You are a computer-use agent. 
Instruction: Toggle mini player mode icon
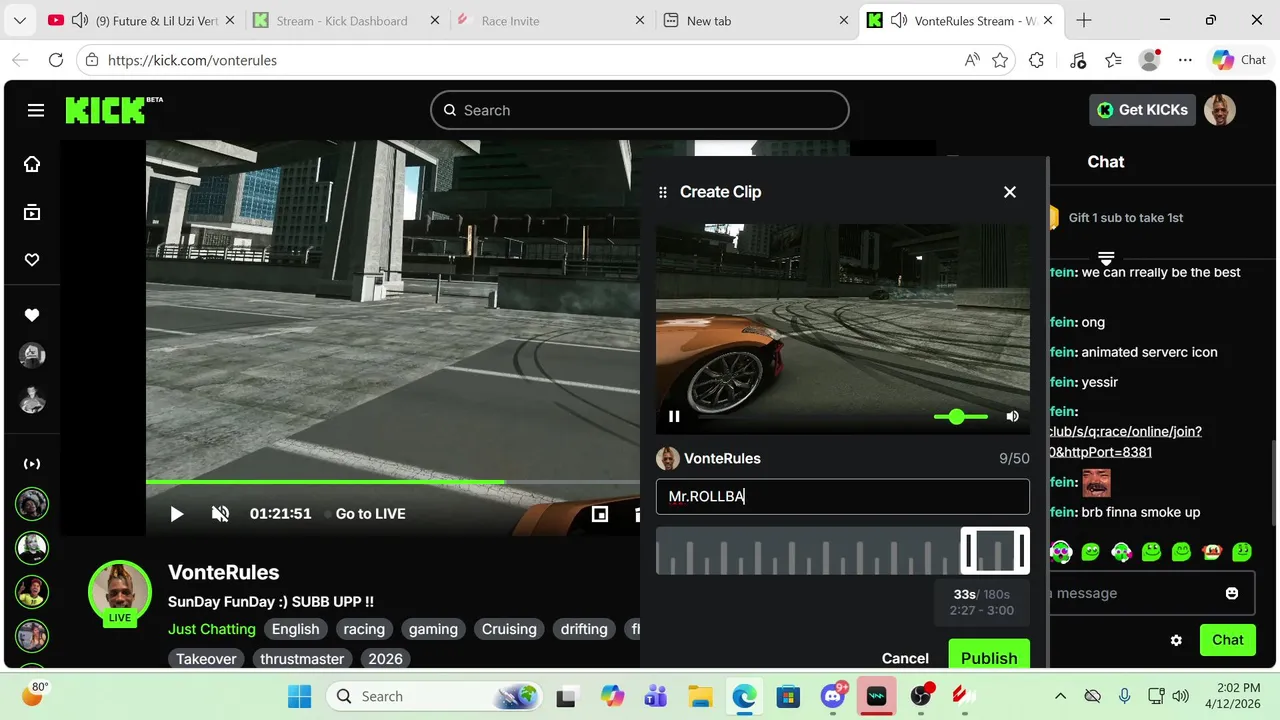(600, 514)
